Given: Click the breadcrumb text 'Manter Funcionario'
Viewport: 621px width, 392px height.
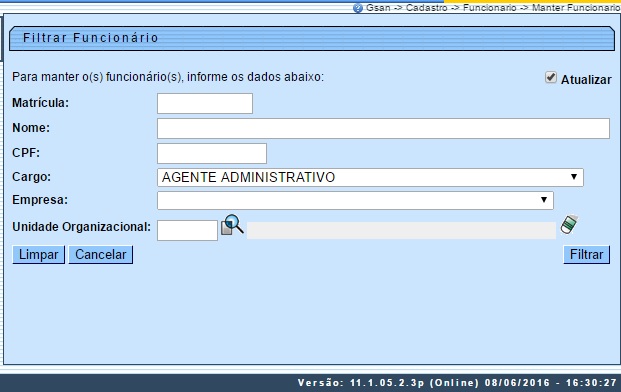Looking at the screenshot, I should (576, 8).
